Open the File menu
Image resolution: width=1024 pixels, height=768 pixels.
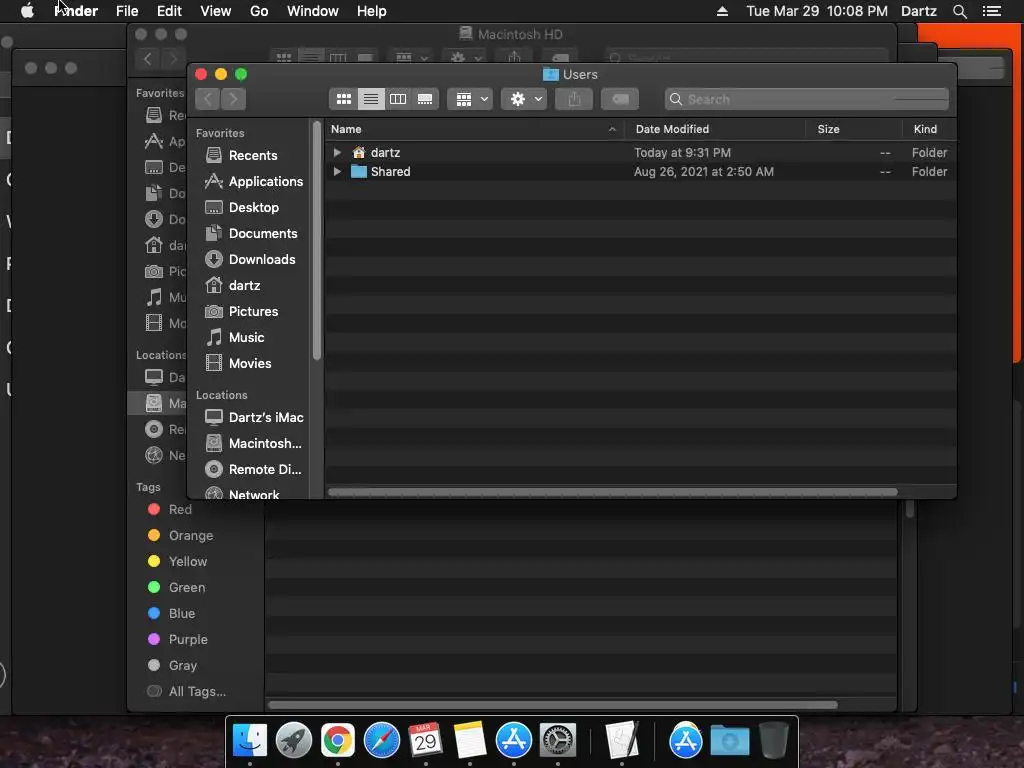(x=127, y=11)
